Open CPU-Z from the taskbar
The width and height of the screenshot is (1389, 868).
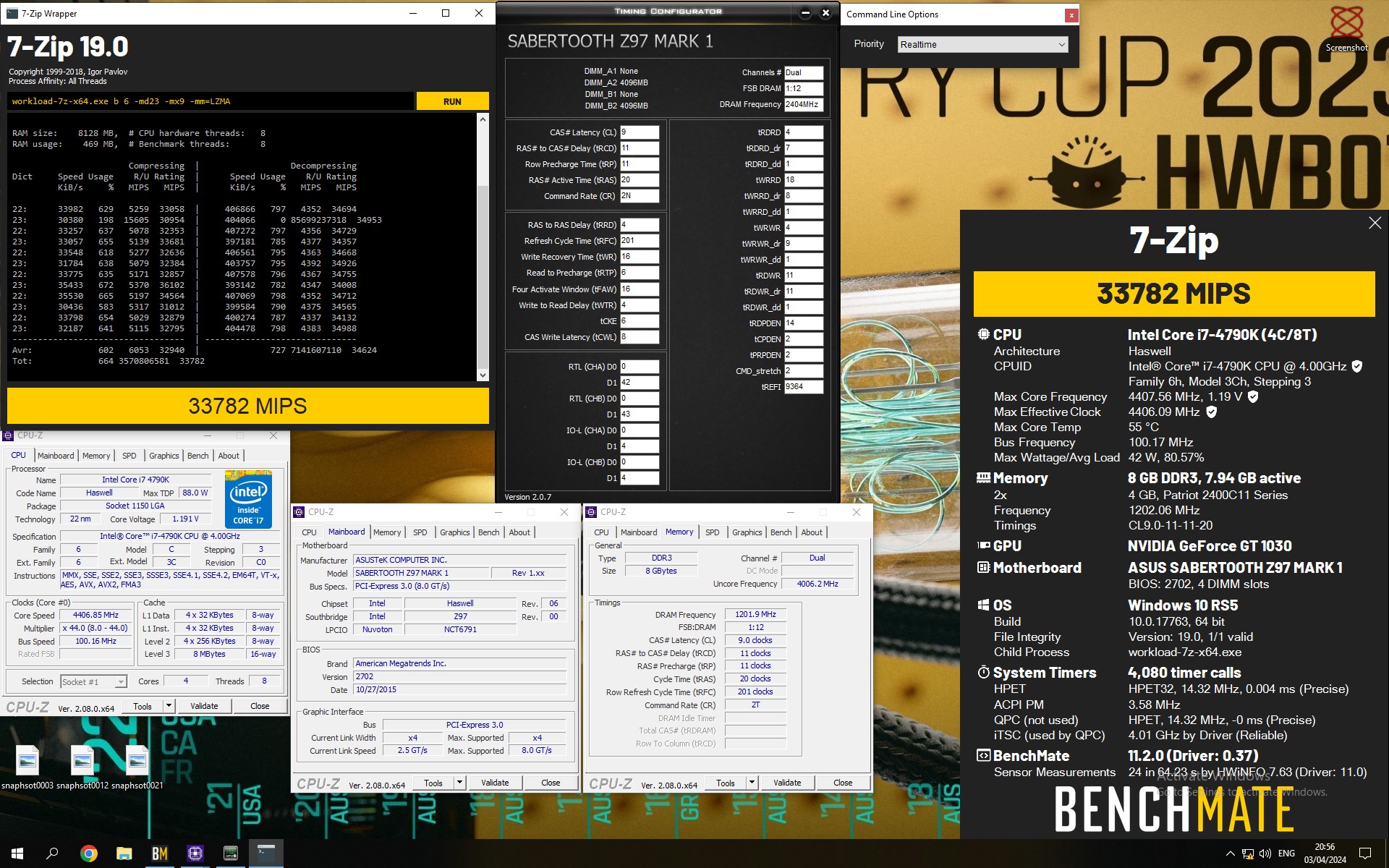coord(195,854)
